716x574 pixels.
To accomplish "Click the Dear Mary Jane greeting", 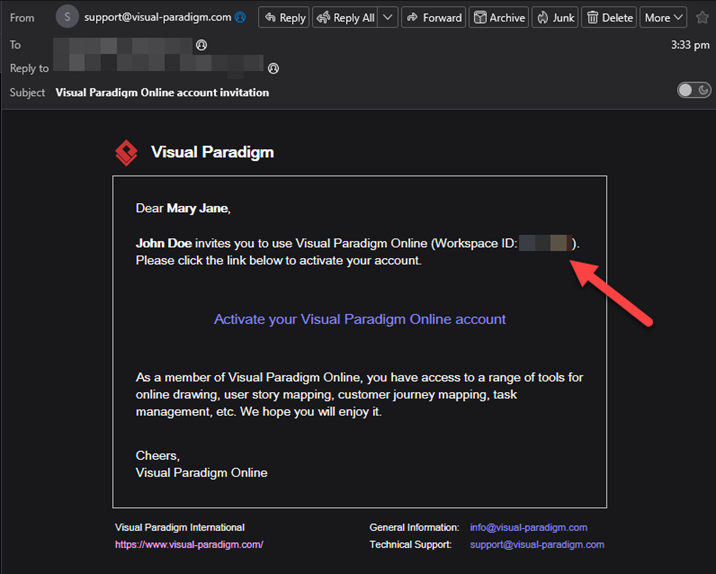I will point(183,208).
